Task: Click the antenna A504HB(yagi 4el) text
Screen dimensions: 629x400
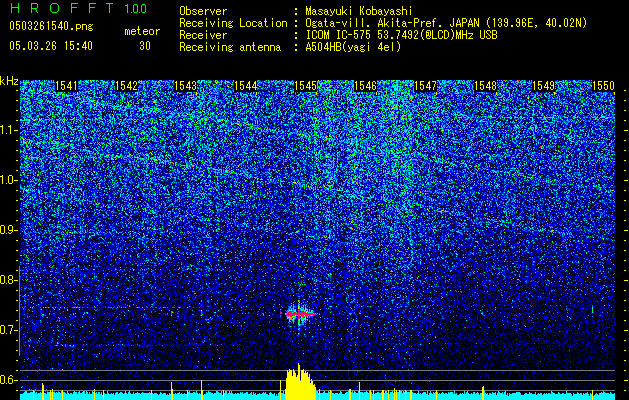Action: pyautogui.click(x=353, y=47)
